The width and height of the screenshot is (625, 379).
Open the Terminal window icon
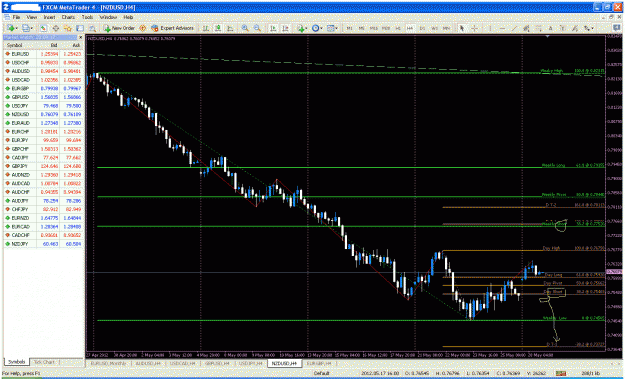coord(80,28)
